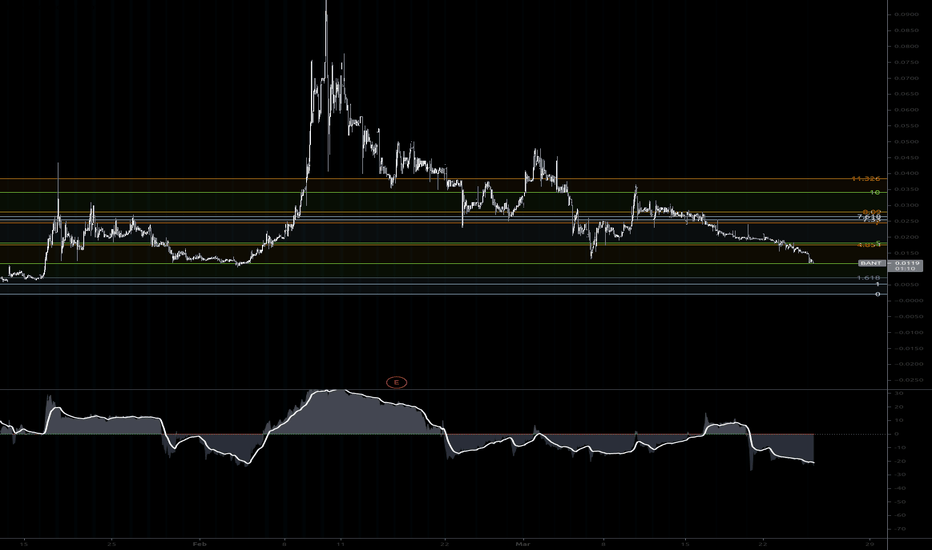This screenshot has height=550, width=932.
Task: Click the BANT symbol price label
Action: coord(872,263)
